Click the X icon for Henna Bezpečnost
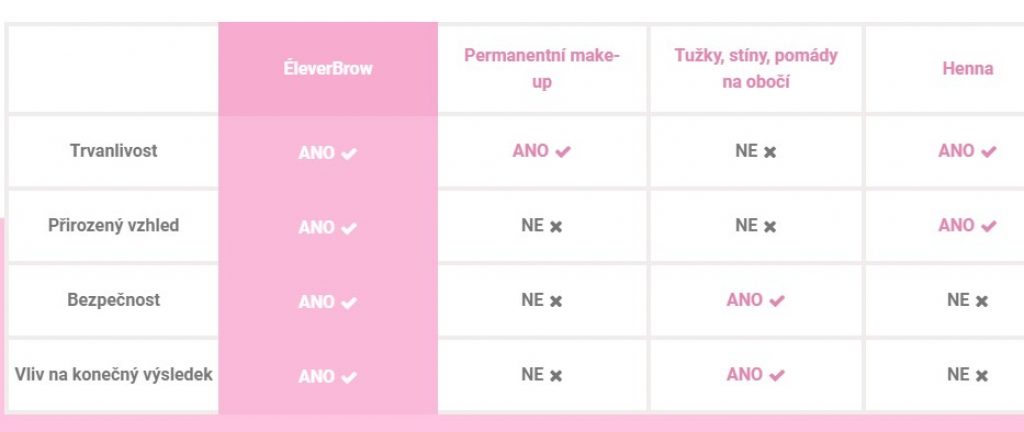Viewport: 1024px width, 432px height. point(982,301)
